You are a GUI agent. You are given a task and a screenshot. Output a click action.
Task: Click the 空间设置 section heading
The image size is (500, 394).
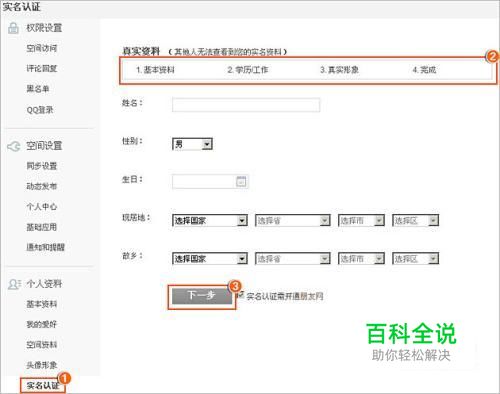(44, 146)
